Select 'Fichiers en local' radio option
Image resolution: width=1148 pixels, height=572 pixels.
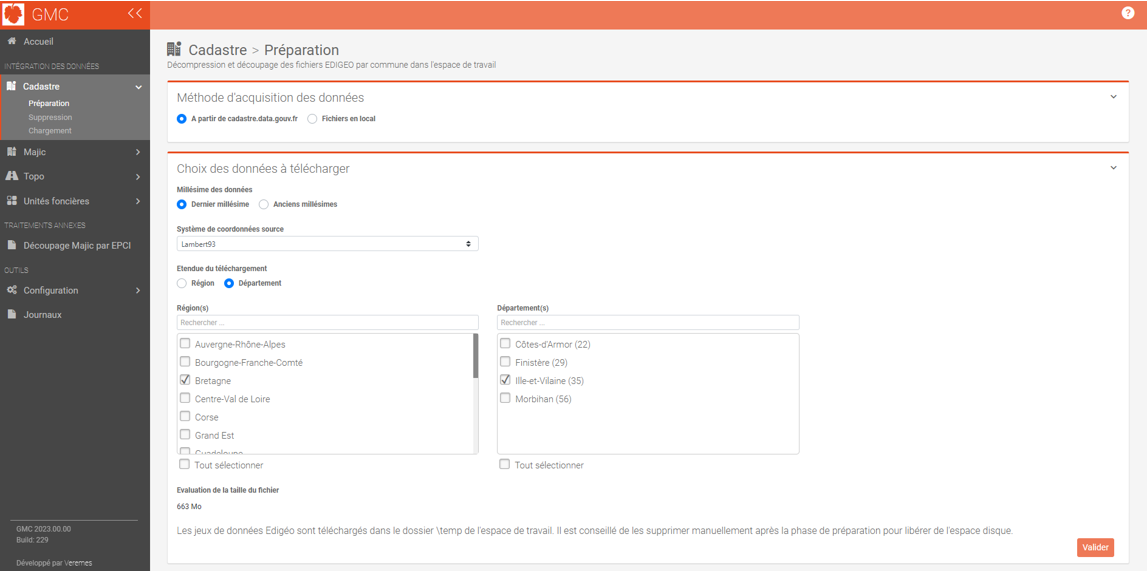click(313, 119)
